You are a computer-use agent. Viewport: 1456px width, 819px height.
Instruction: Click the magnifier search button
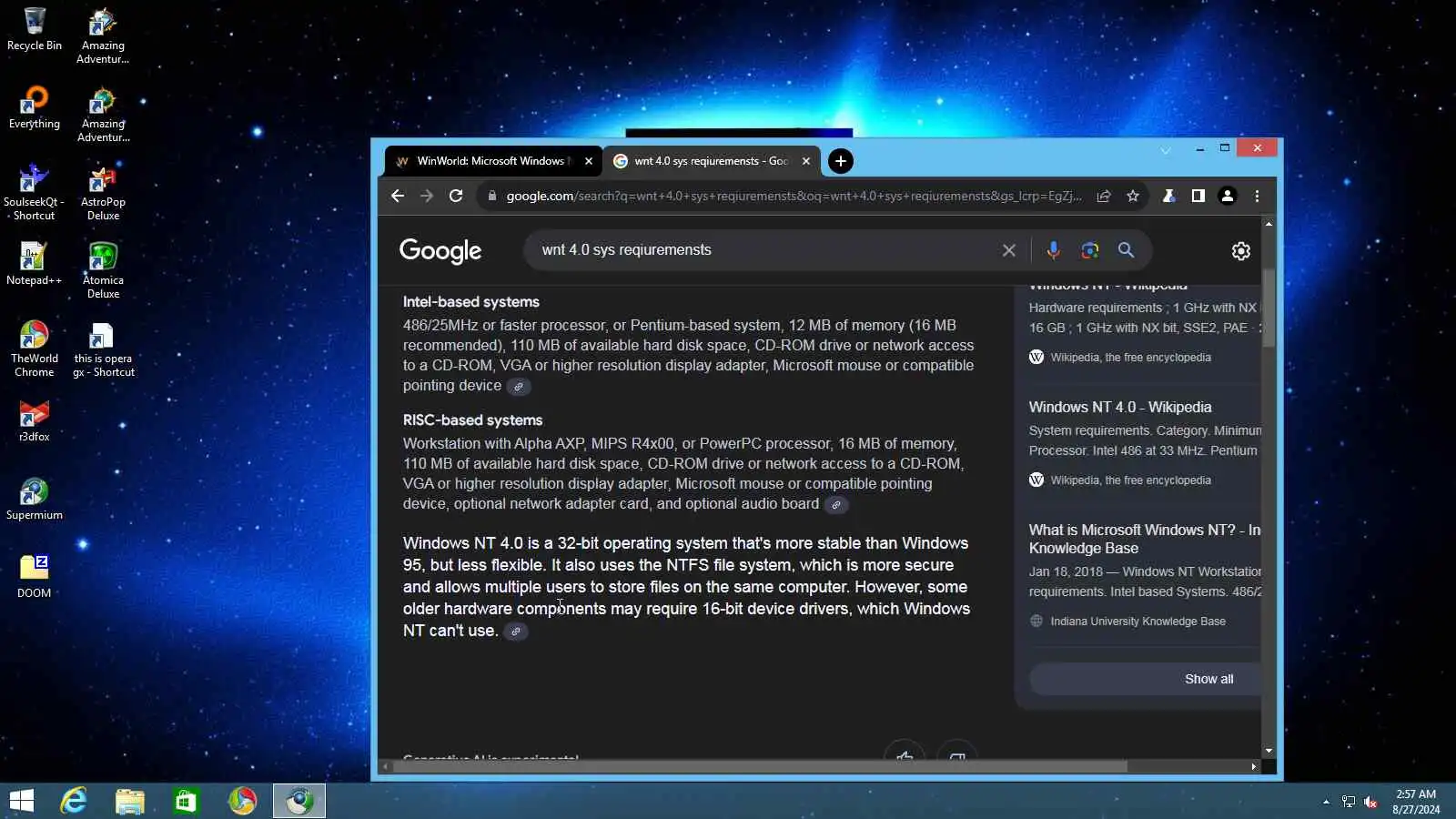tap(1126, 250)
